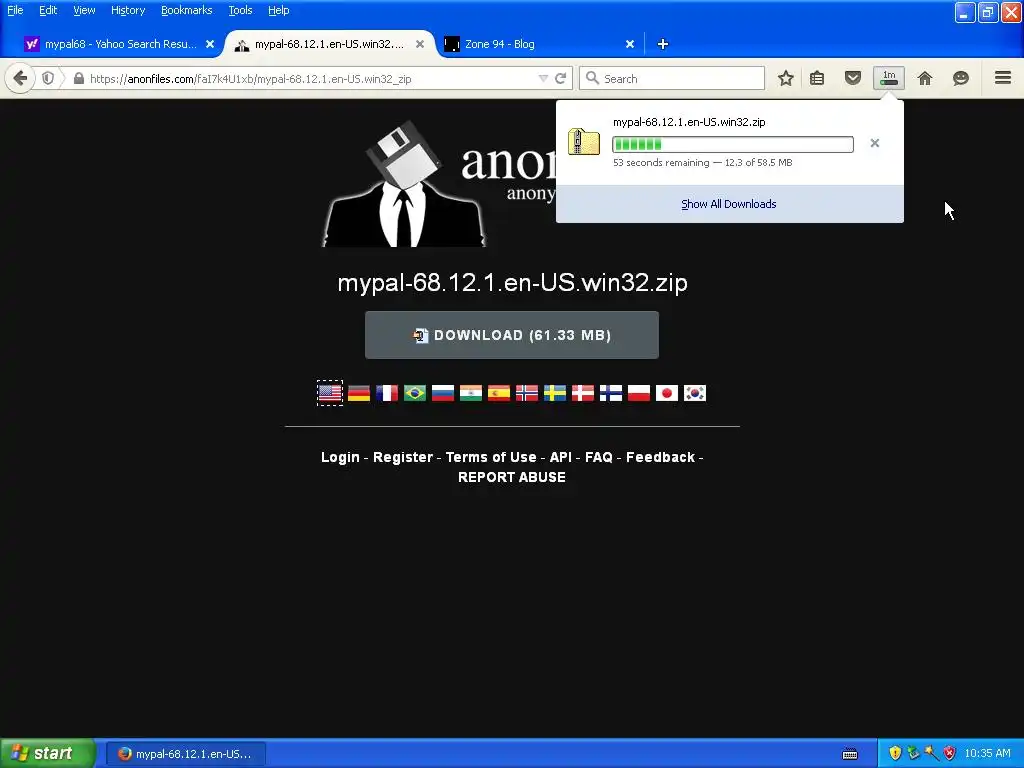
Task: Click the download progress bar
Action: (x=733, y=144)
